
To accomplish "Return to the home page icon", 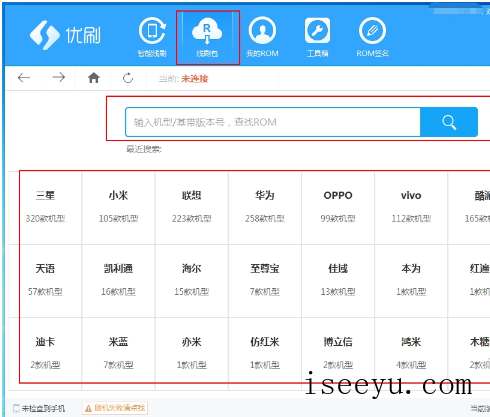I will 94,78.
